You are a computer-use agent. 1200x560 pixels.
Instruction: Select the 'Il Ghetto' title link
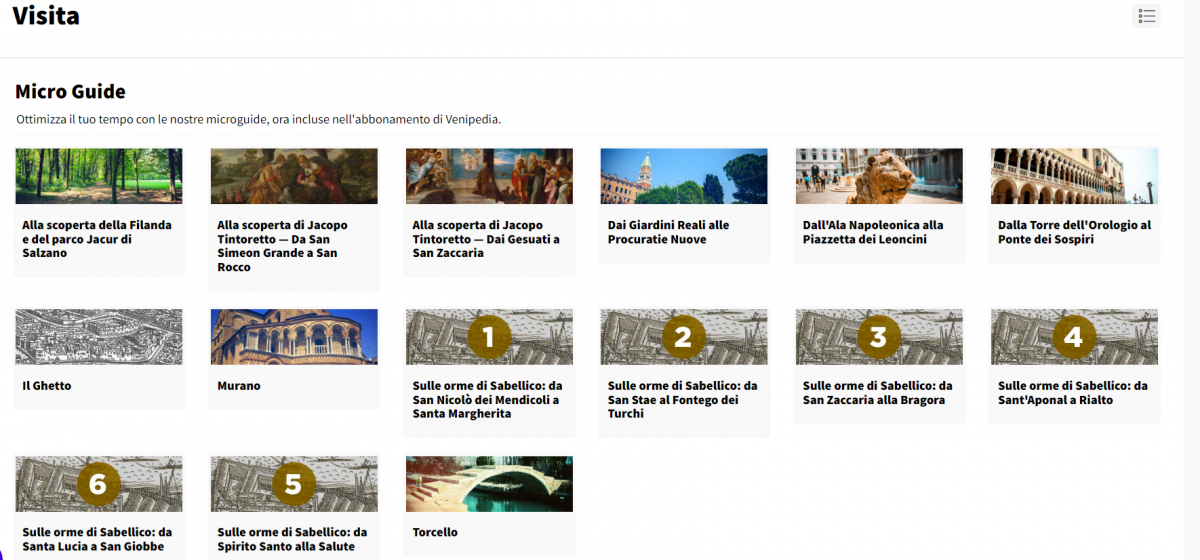pyautogui.click(x=47, y=386)
